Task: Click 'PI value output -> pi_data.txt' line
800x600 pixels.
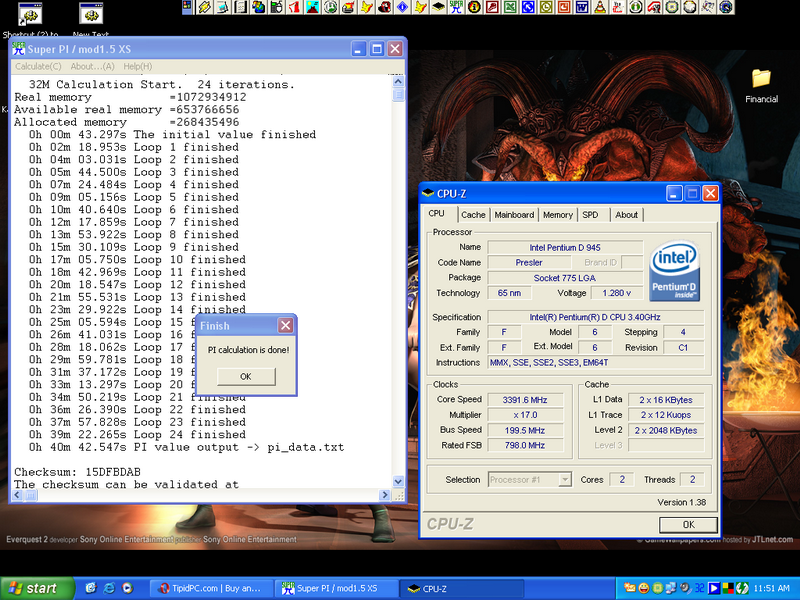Action: click(186, 447)
